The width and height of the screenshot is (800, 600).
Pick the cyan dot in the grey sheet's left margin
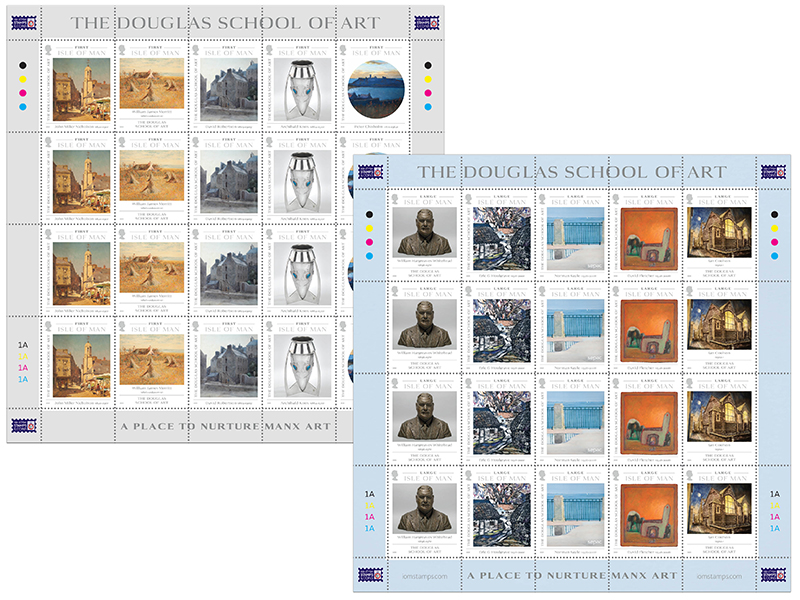tap(22, 107)
